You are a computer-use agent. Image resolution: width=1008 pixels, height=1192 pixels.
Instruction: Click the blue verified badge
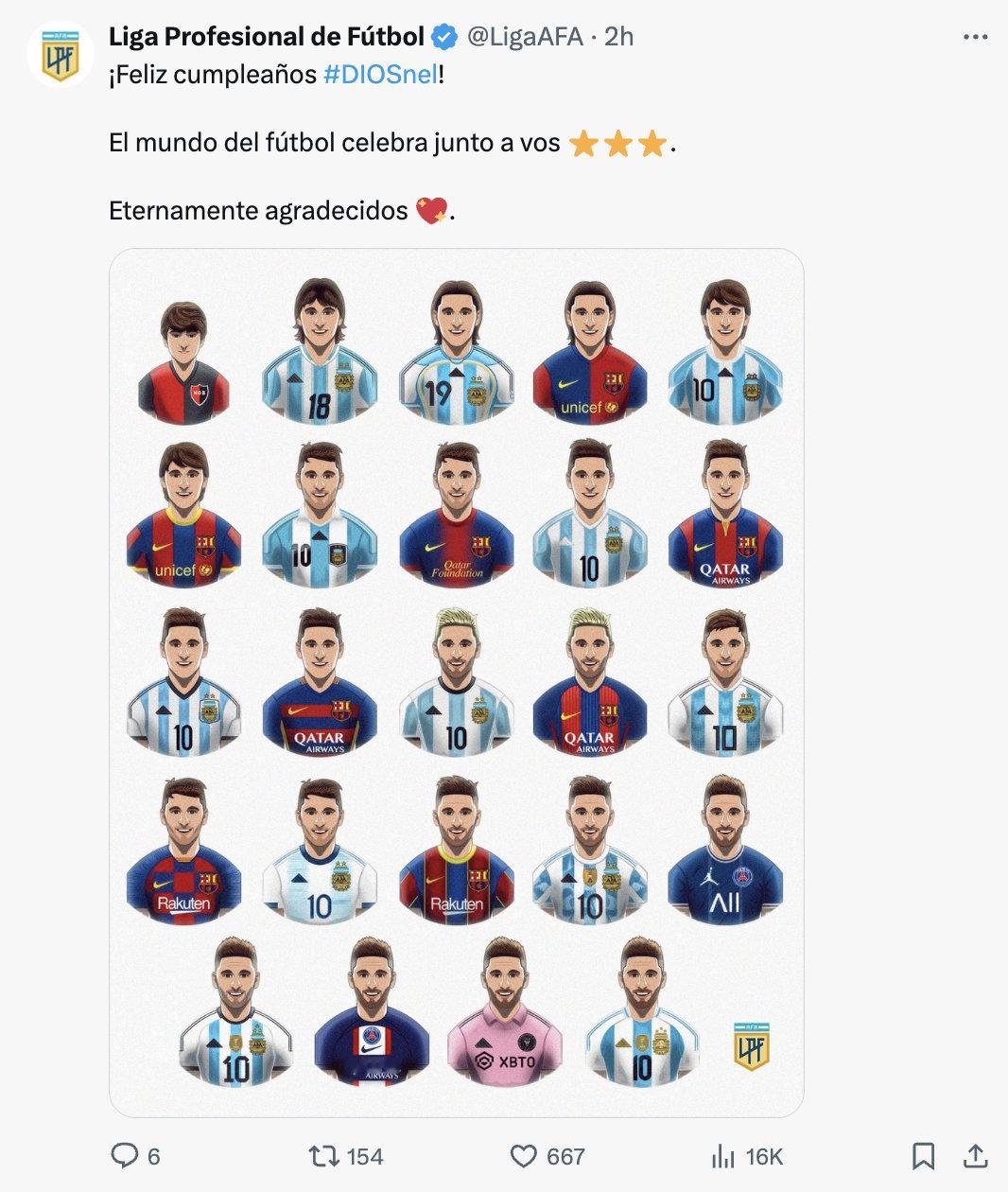[x=444, y=37]
